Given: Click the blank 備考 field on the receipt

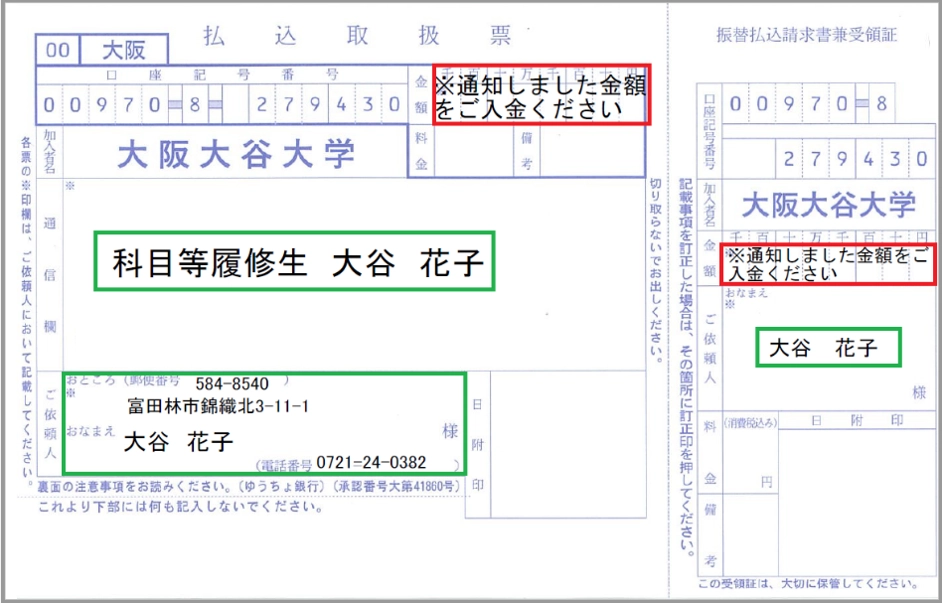Looking at the screenshot, I should pyautogui.click(x=751, y=535).
